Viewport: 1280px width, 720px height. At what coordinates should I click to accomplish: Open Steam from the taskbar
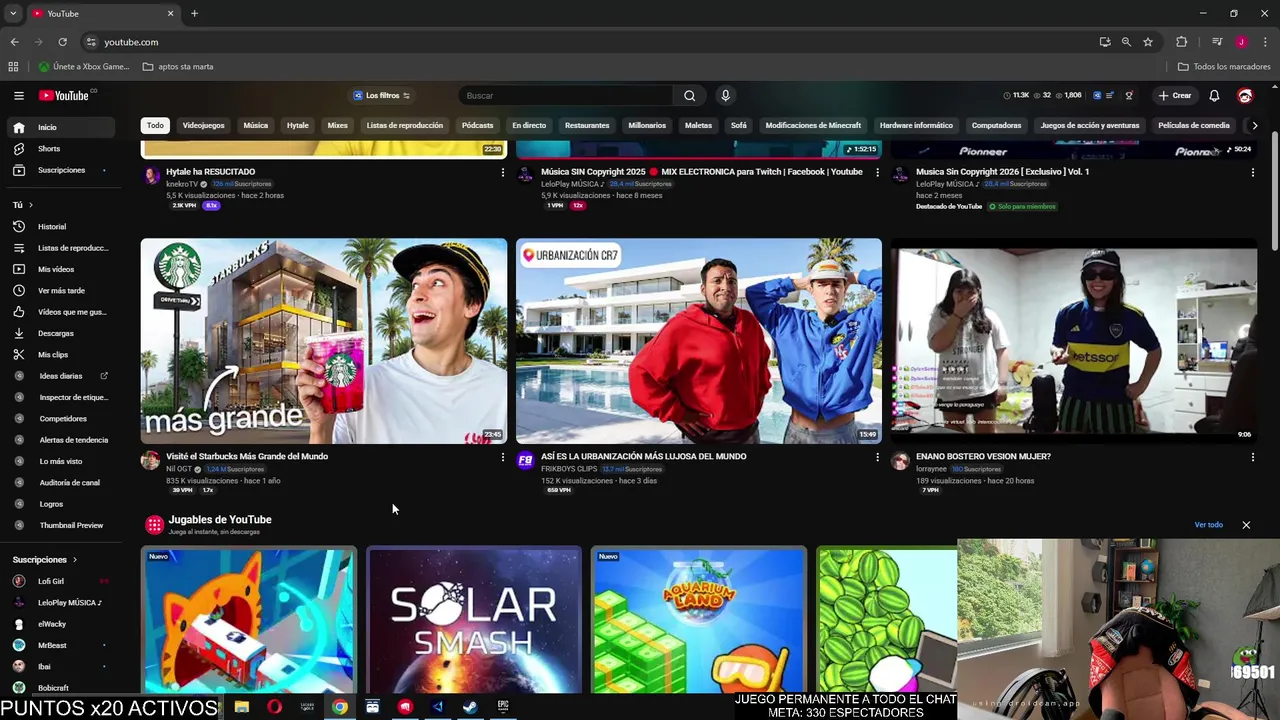point(470,707)
